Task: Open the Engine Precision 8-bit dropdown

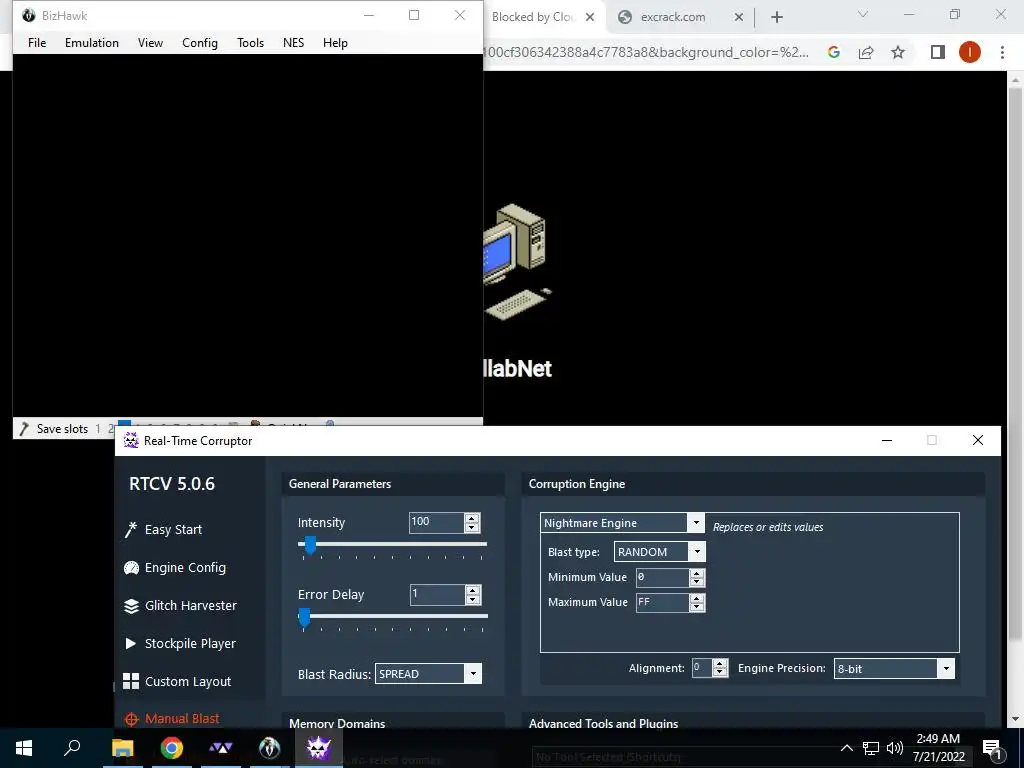Action: pos(894,668)
